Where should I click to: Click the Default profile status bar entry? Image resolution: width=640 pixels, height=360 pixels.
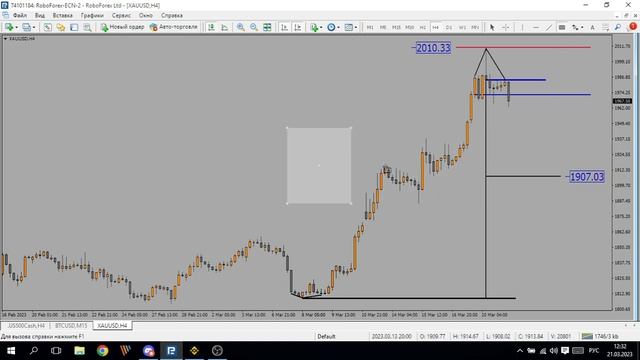(x=326, y=337)
